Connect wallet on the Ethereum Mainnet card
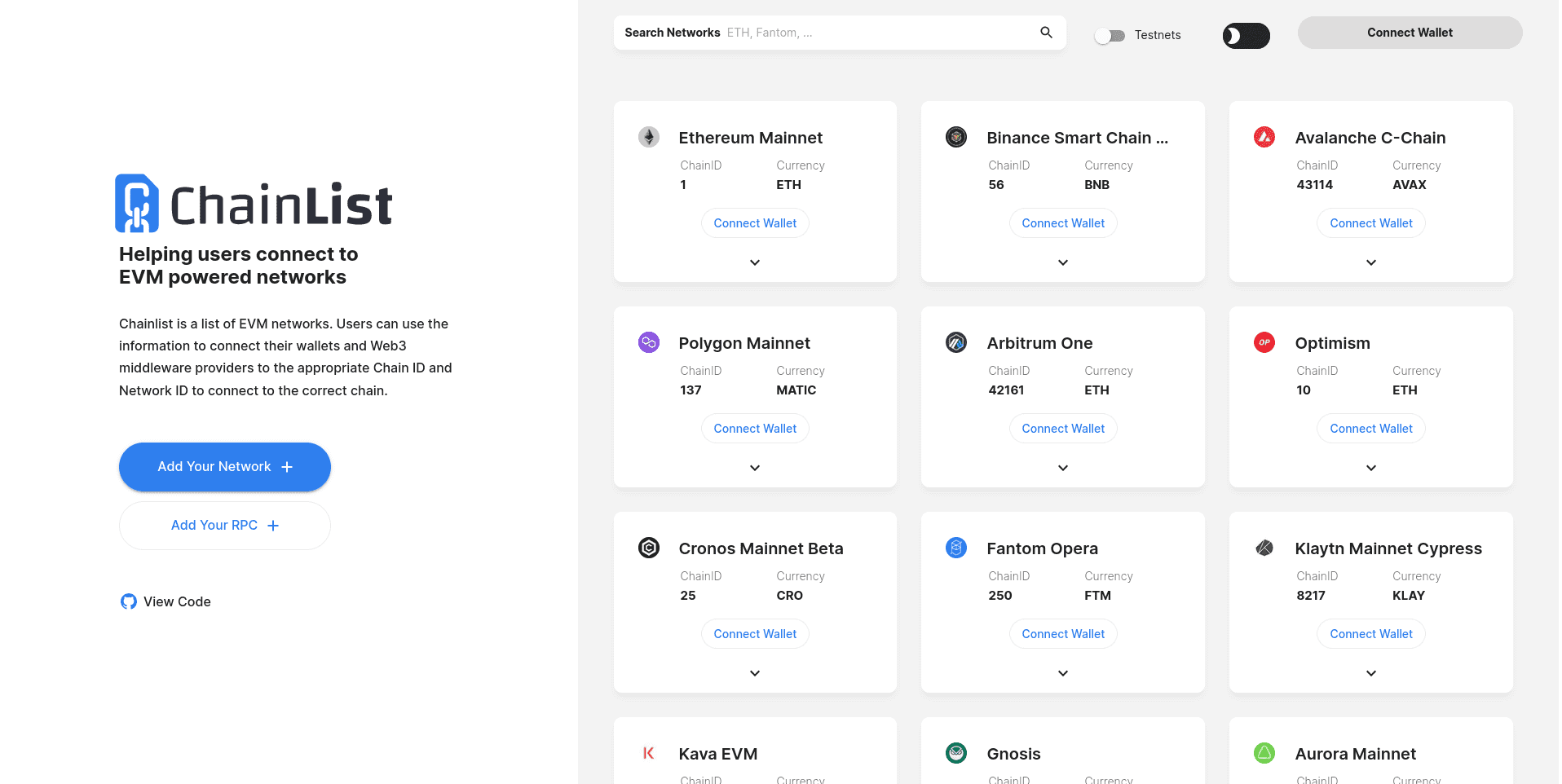The height and width of the screenshot is (784, 1562). (755, 223)
